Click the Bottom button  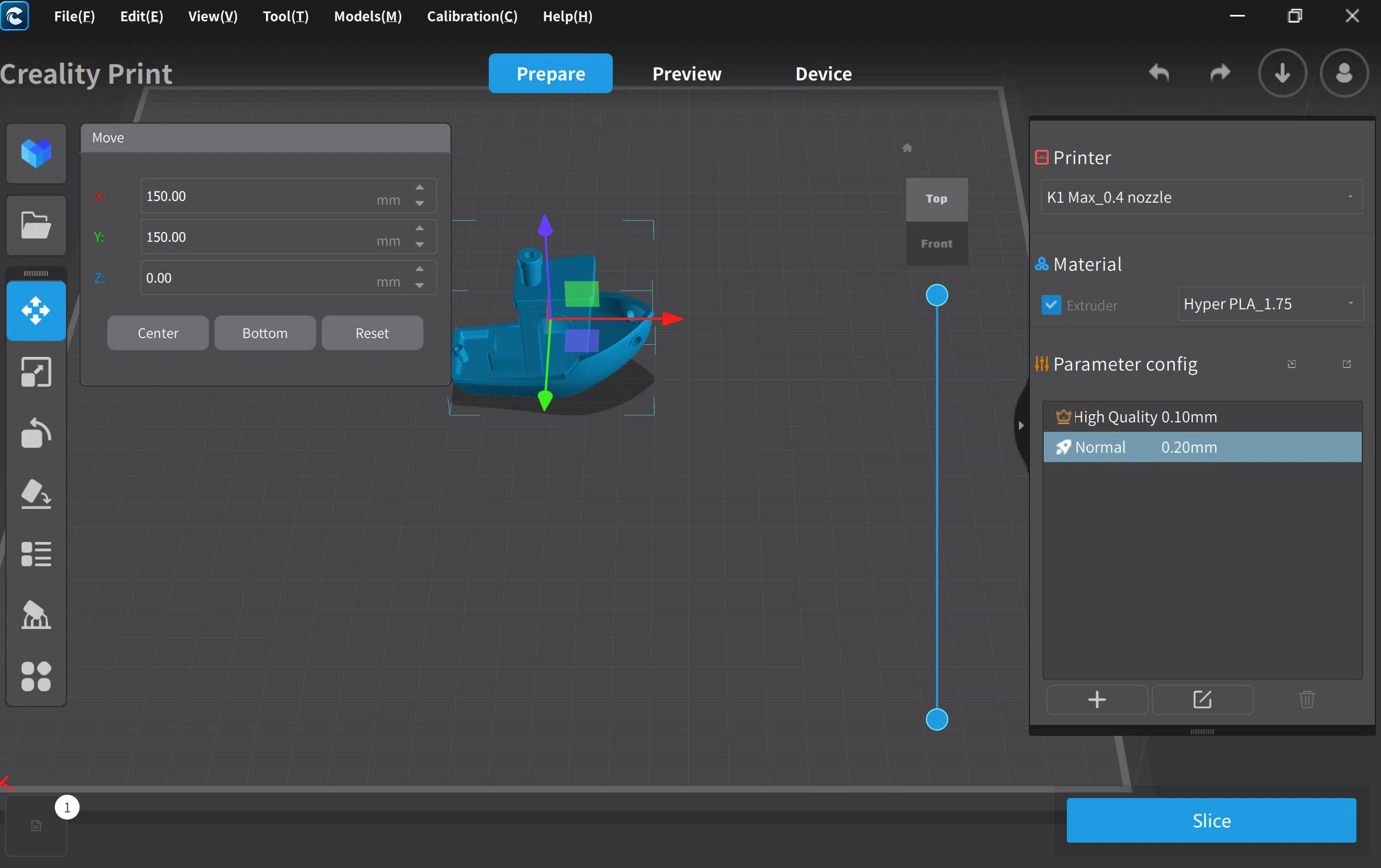[x=265, y=333]
